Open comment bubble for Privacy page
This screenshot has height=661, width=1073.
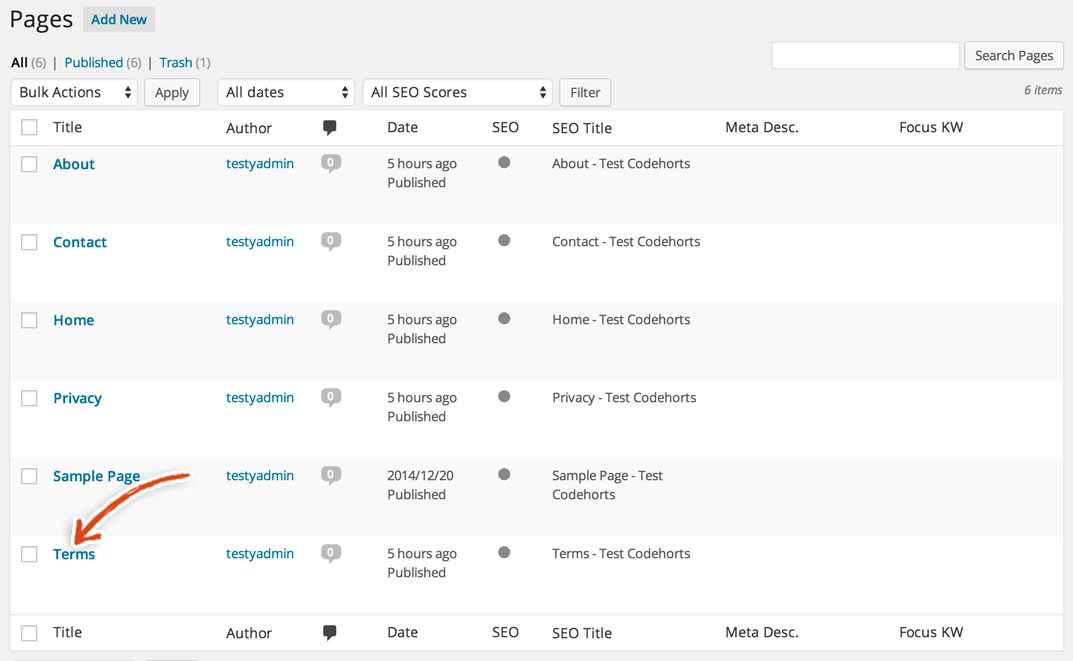pos(331,398)
